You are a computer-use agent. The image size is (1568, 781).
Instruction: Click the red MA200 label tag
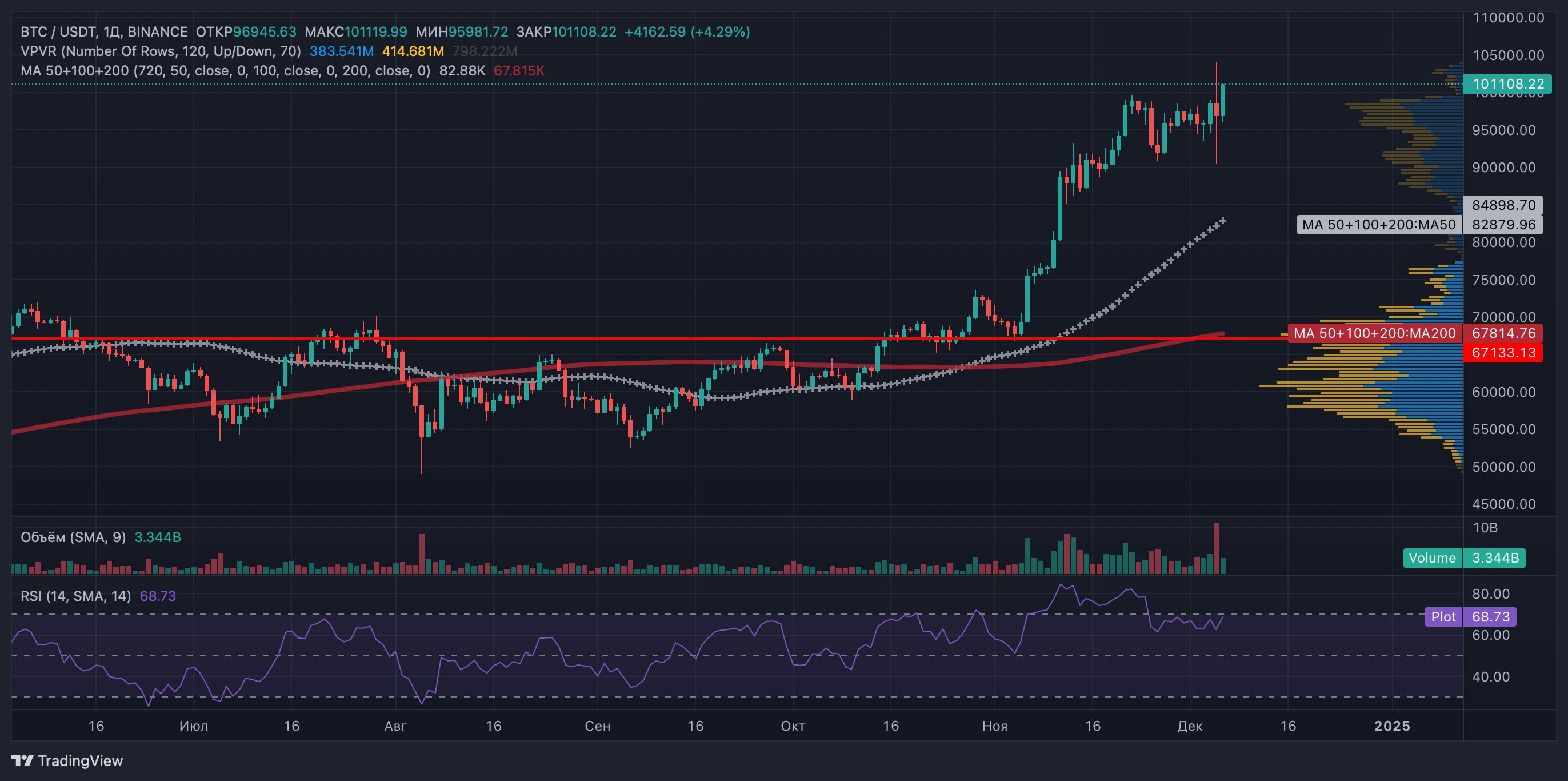1374,333
